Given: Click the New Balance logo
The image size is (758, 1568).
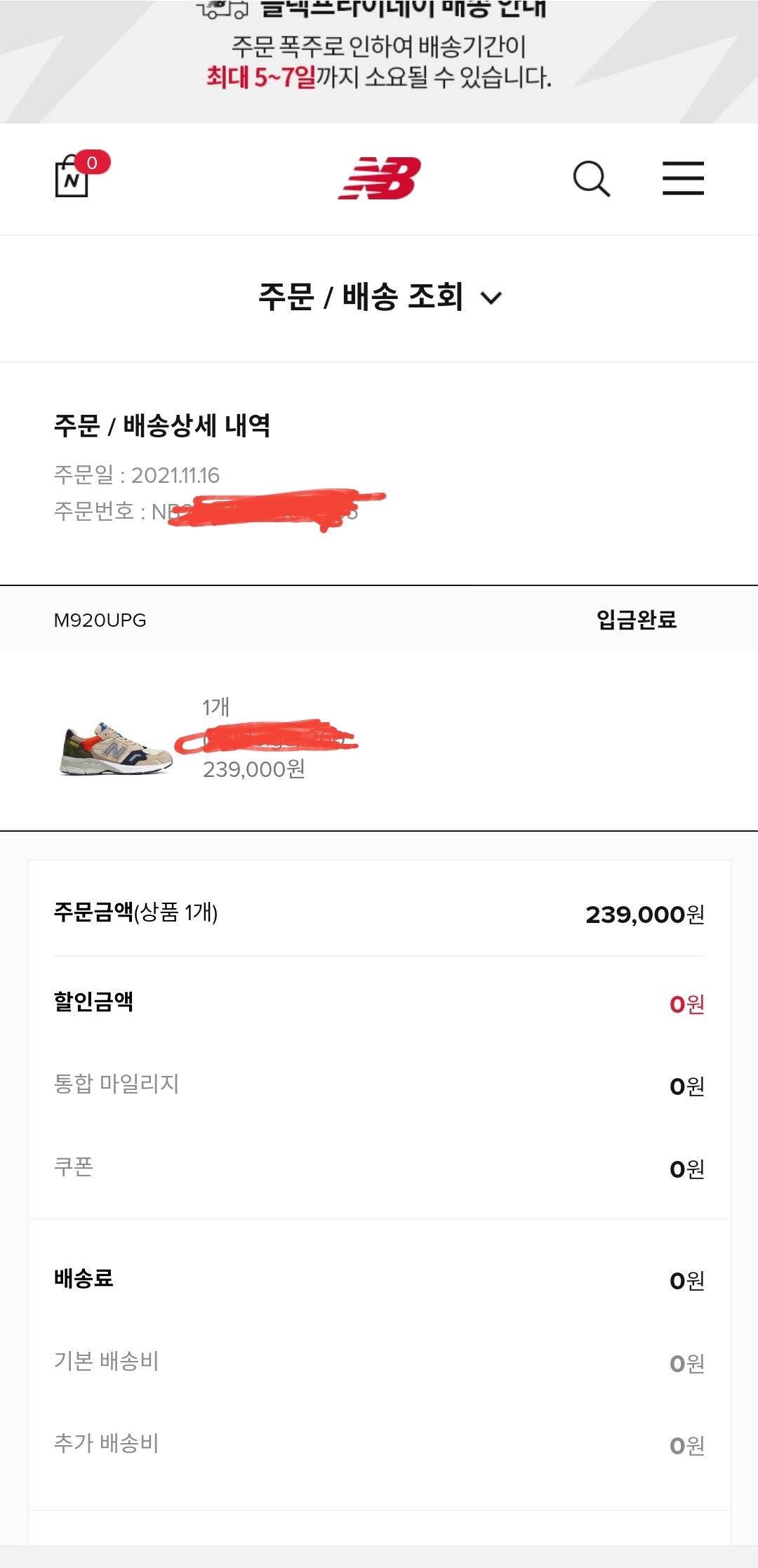Looking at the screenshot, I should [379, 178].
